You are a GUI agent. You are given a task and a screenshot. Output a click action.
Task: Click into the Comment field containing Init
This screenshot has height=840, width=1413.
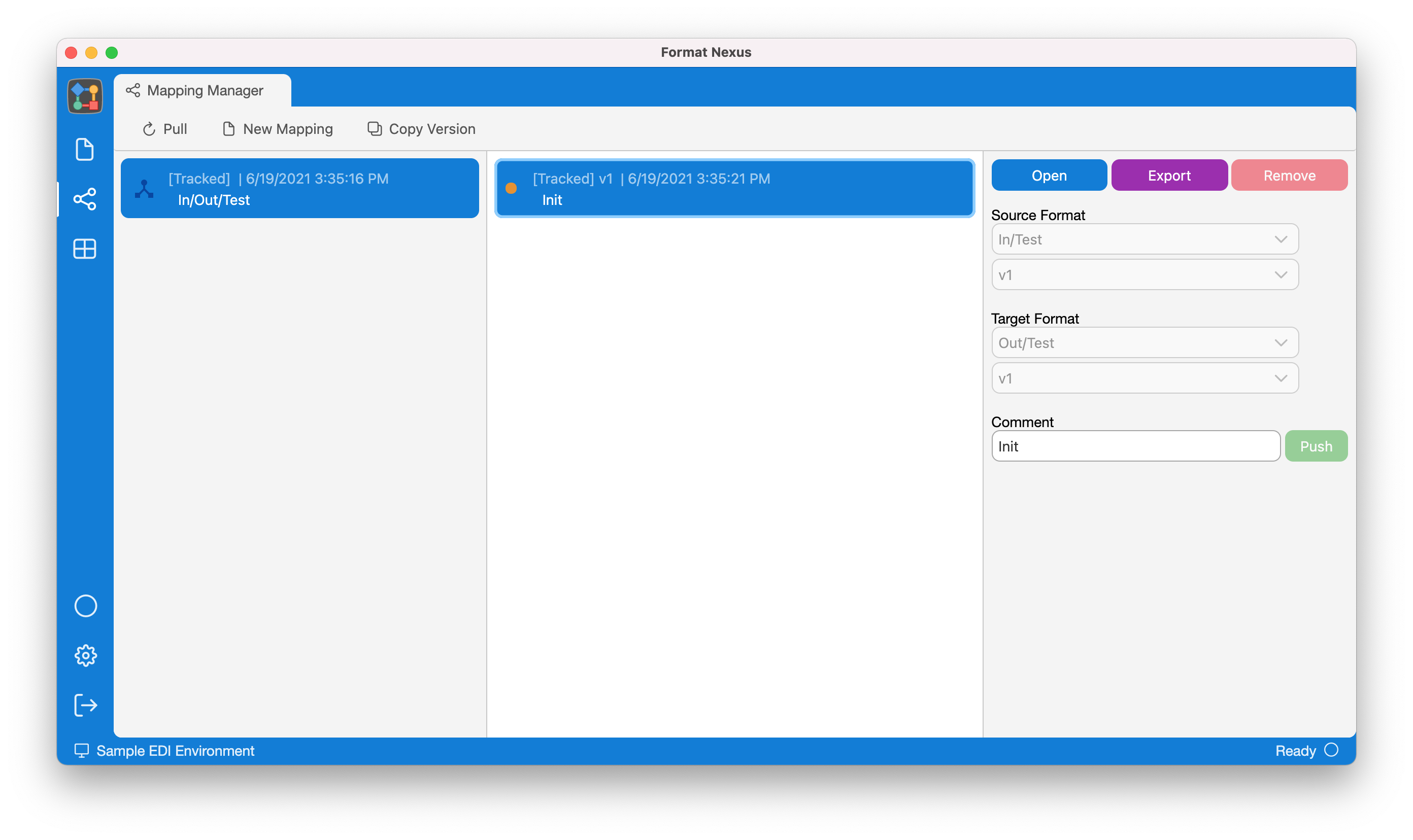pyautogui.click(x=1135, y=446)
